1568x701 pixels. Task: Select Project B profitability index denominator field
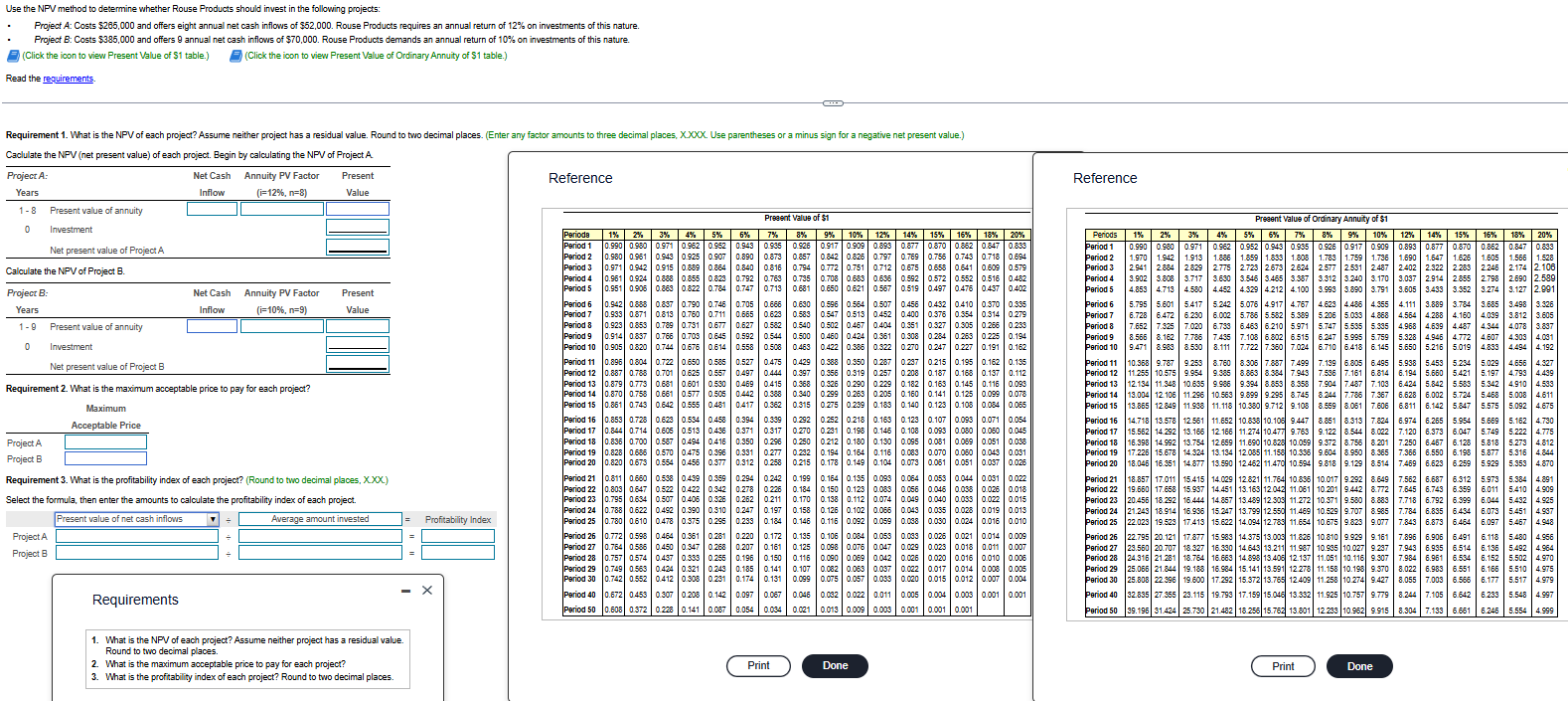(x=320, y=554)
